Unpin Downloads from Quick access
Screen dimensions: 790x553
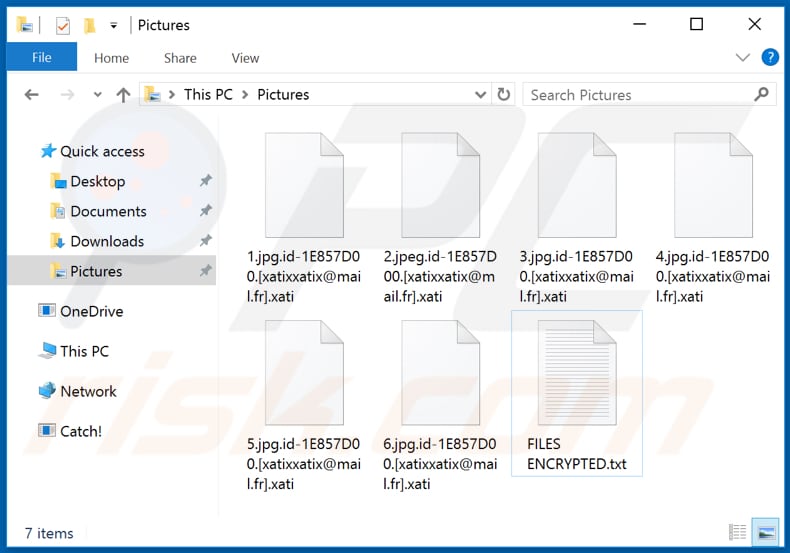(205, 241)
